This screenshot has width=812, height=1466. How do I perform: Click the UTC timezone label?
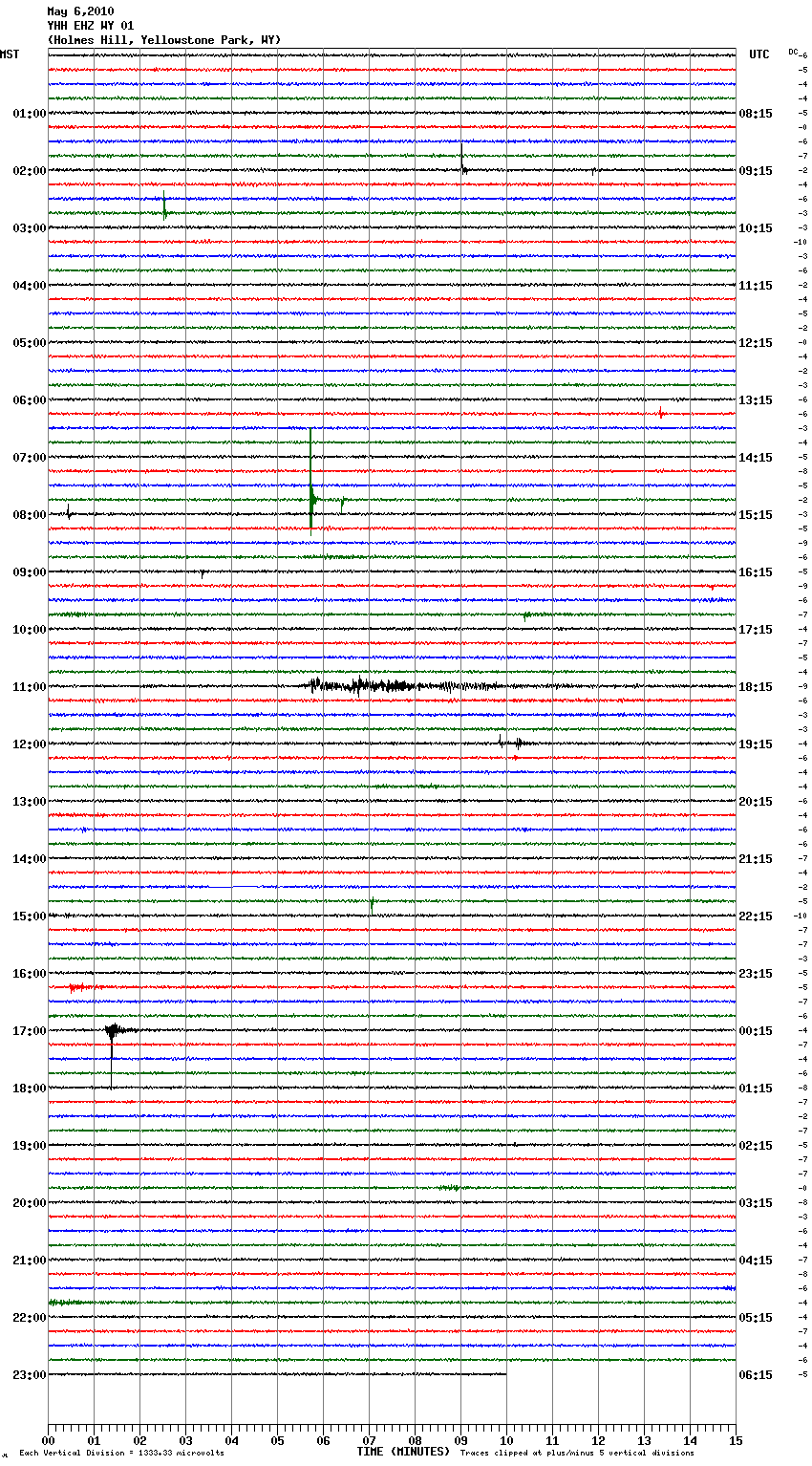759,54
